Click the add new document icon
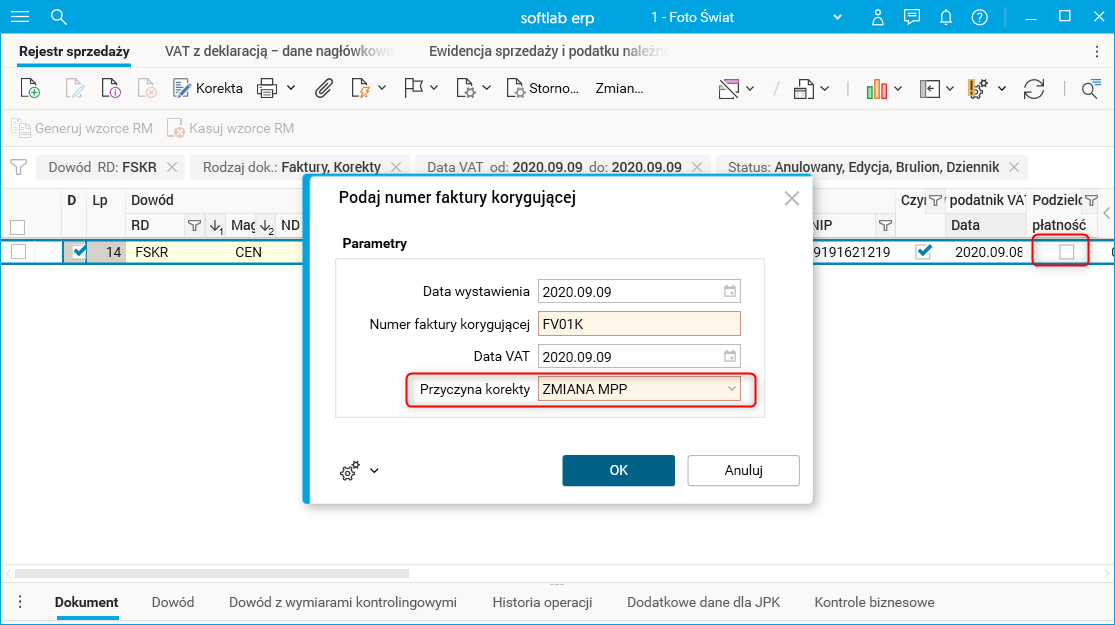The image size is (1115, 625). pos(30,88)
